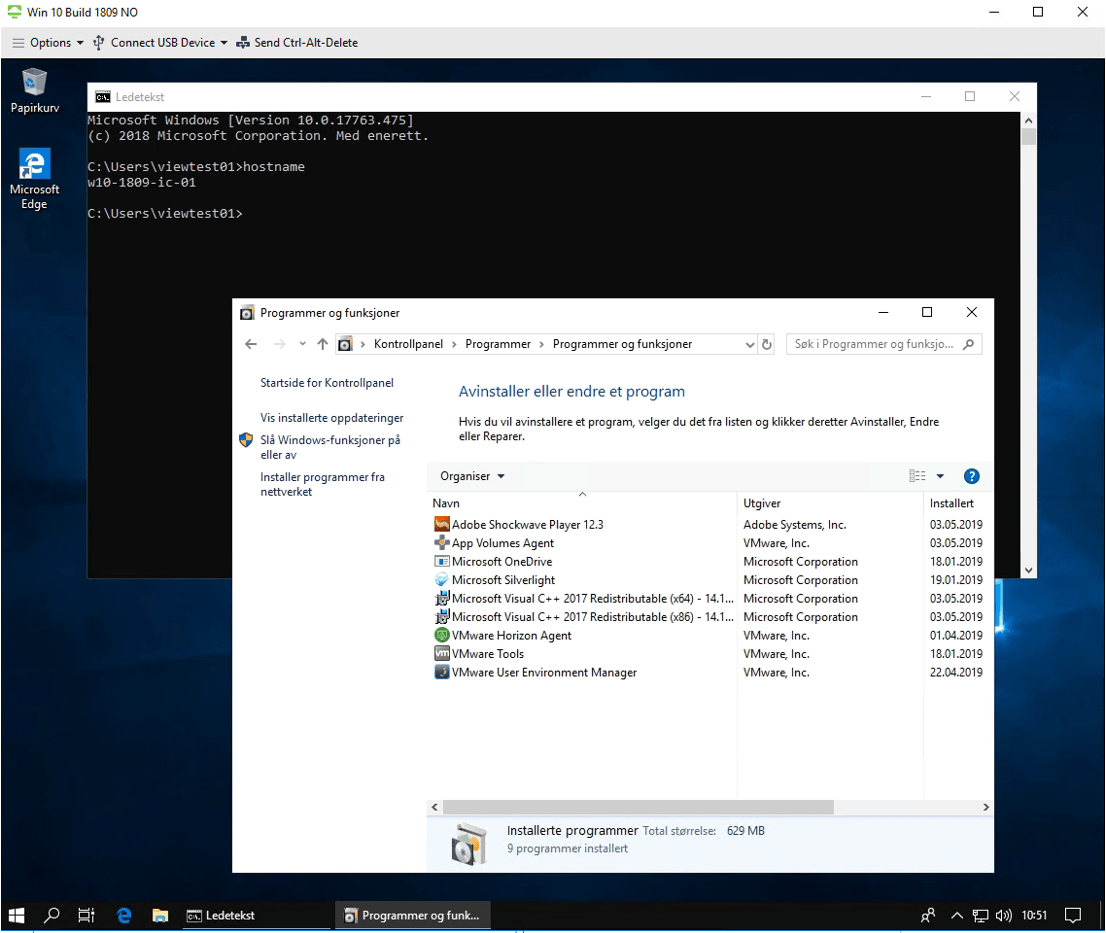Open Installer programmer fra nettverket link

tap(322, 484)
